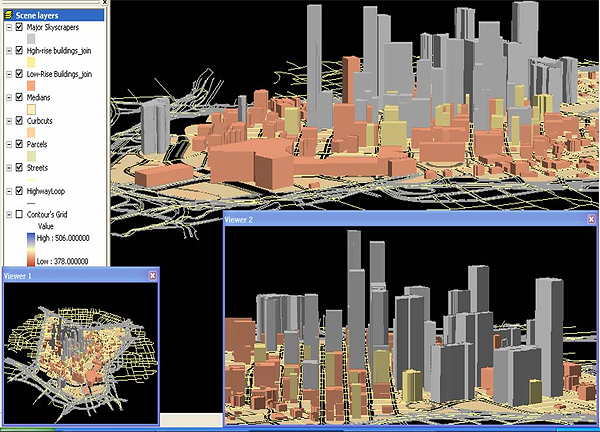Collapse the Medians layer entry
Screen dimensions: 600x432
[9, 98]
